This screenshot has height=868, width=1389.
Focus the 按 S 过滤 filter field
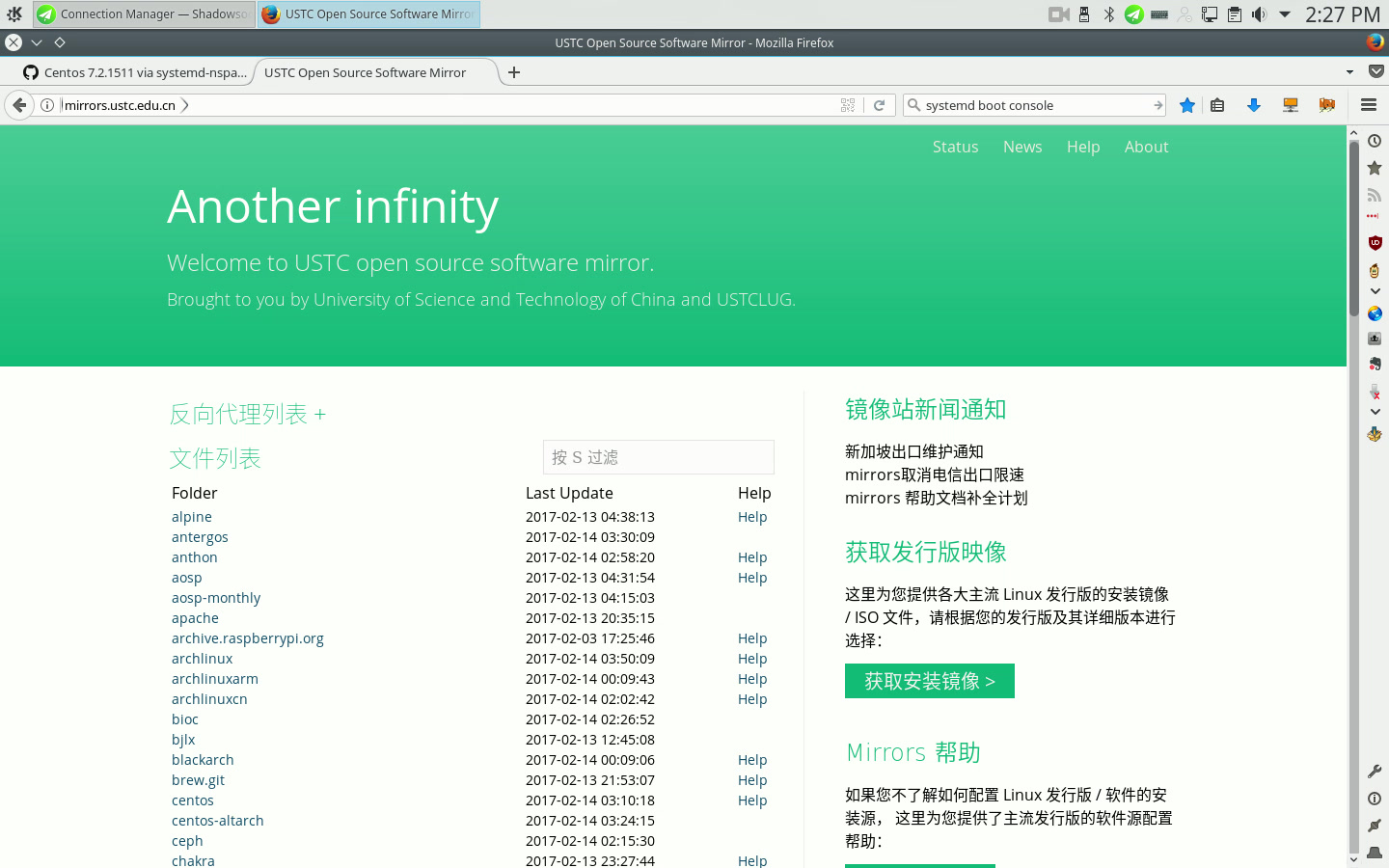(659, 457)
